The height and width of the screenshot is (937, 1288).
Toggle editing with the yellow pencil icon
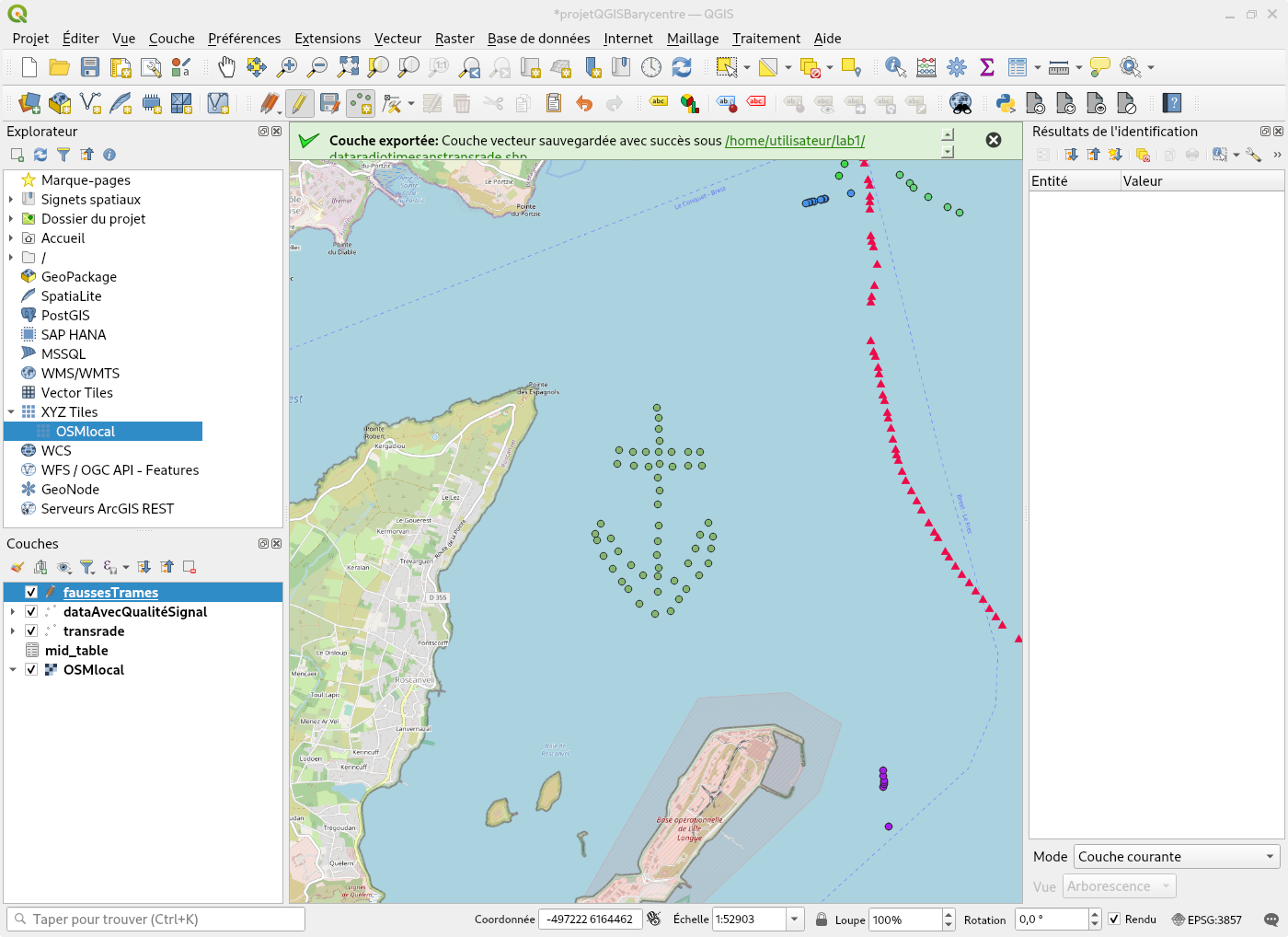[x=299, y=103]
